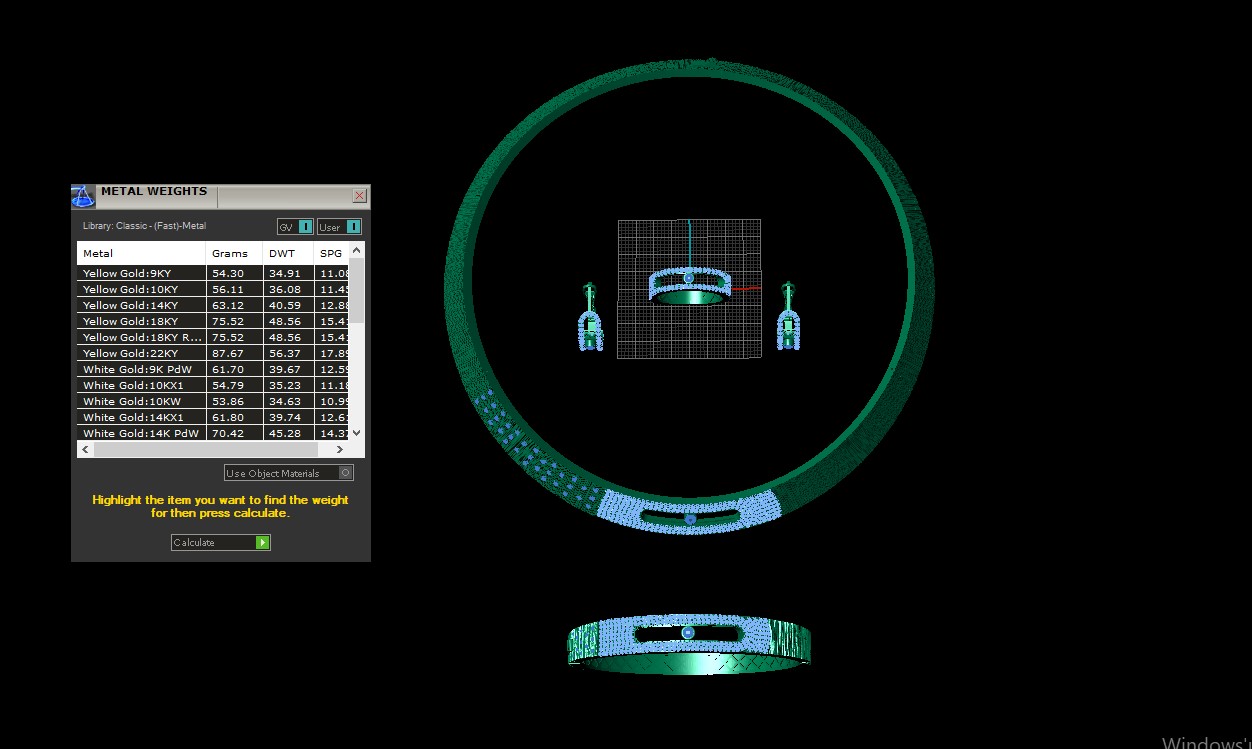Click the Matrix logo icon in Metal Weights header
1252x749 pixels.
pyautogui.click(x=84, y=196)
